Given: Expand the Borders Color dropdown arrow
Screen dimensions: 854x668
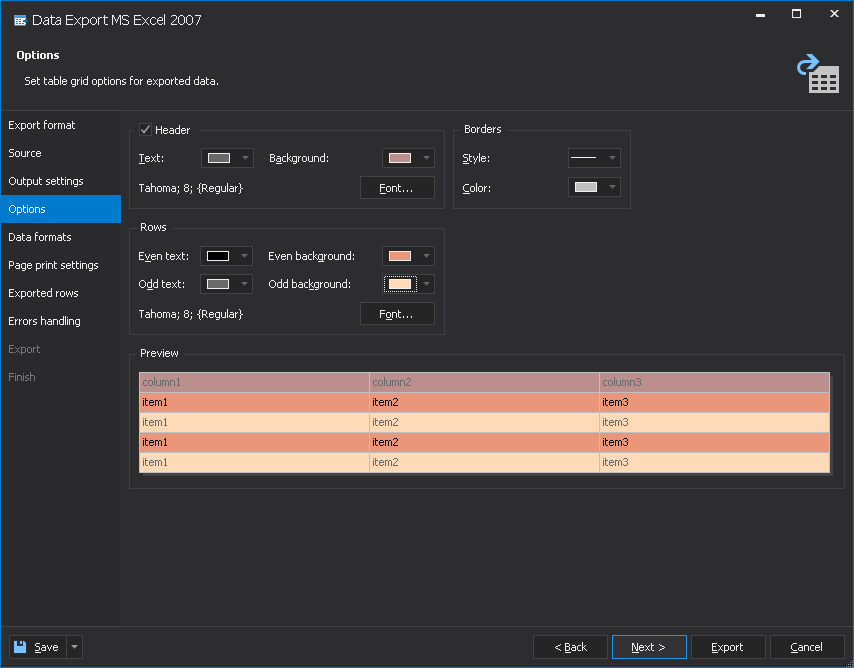Looking at the screenshot, I should click(x=612, y=187).
